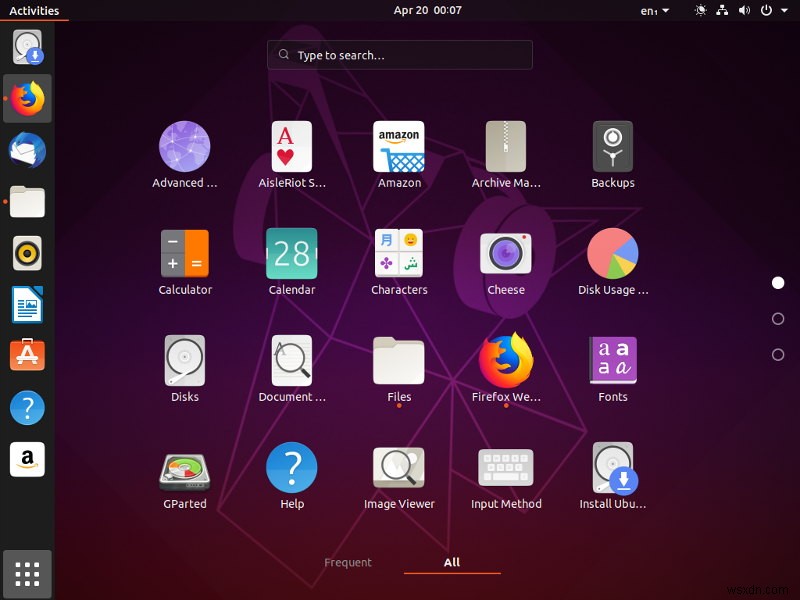Image resolution: width=800 pixels, height=600 pixels.
Task: Launch Install Ubuntu from the grid
Action: pyautogui.click(x=612, y=468)
